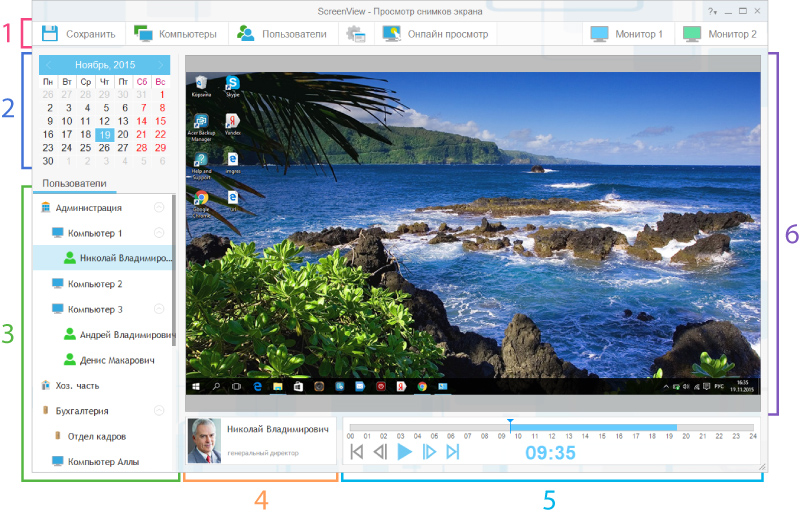The image size is (800, 517).
Task: Click Chrome icon in preview taskbar
Action: [422, 387]
